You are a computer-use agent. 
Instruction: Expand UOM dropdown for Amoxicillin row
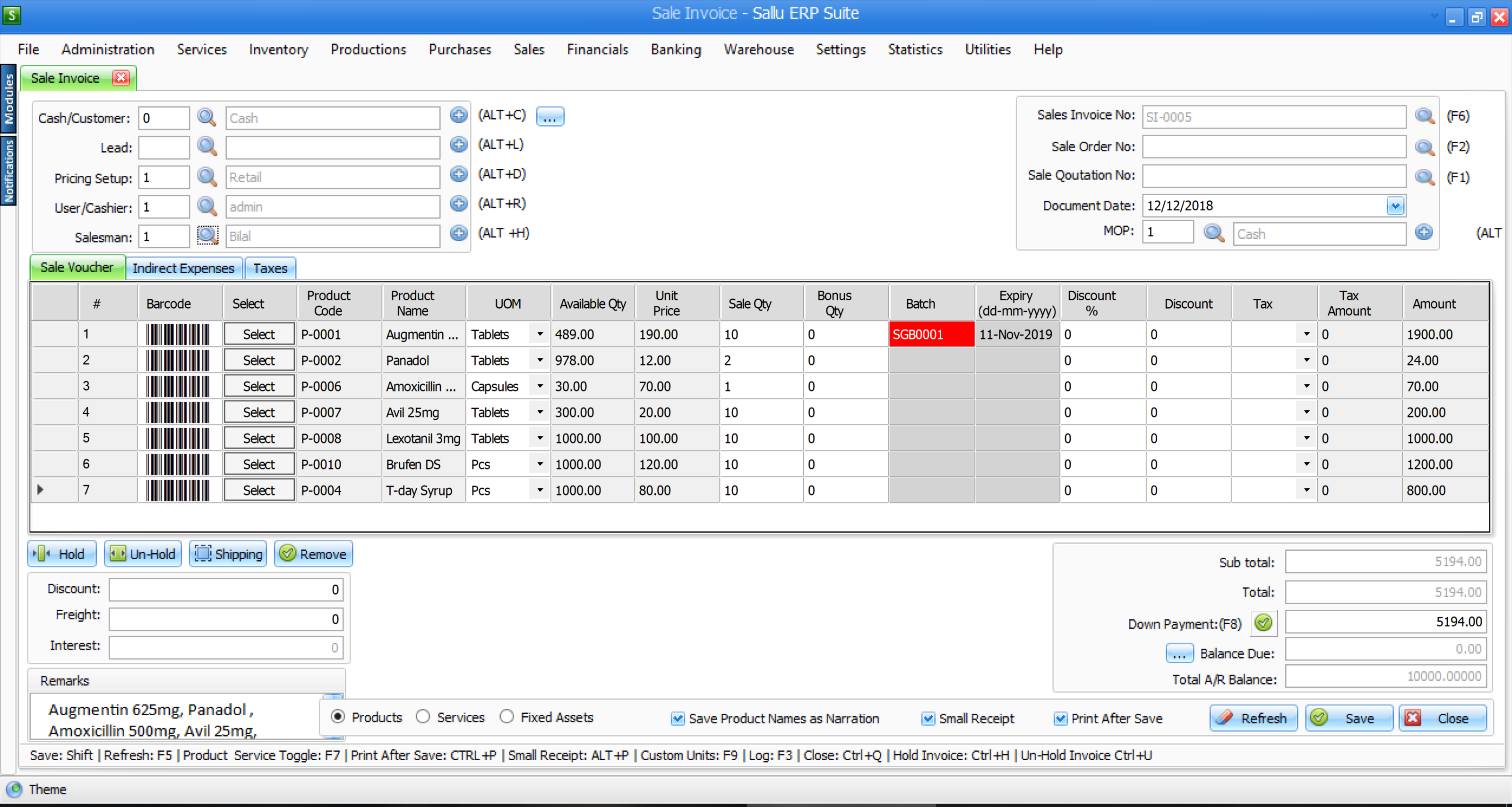540,386
